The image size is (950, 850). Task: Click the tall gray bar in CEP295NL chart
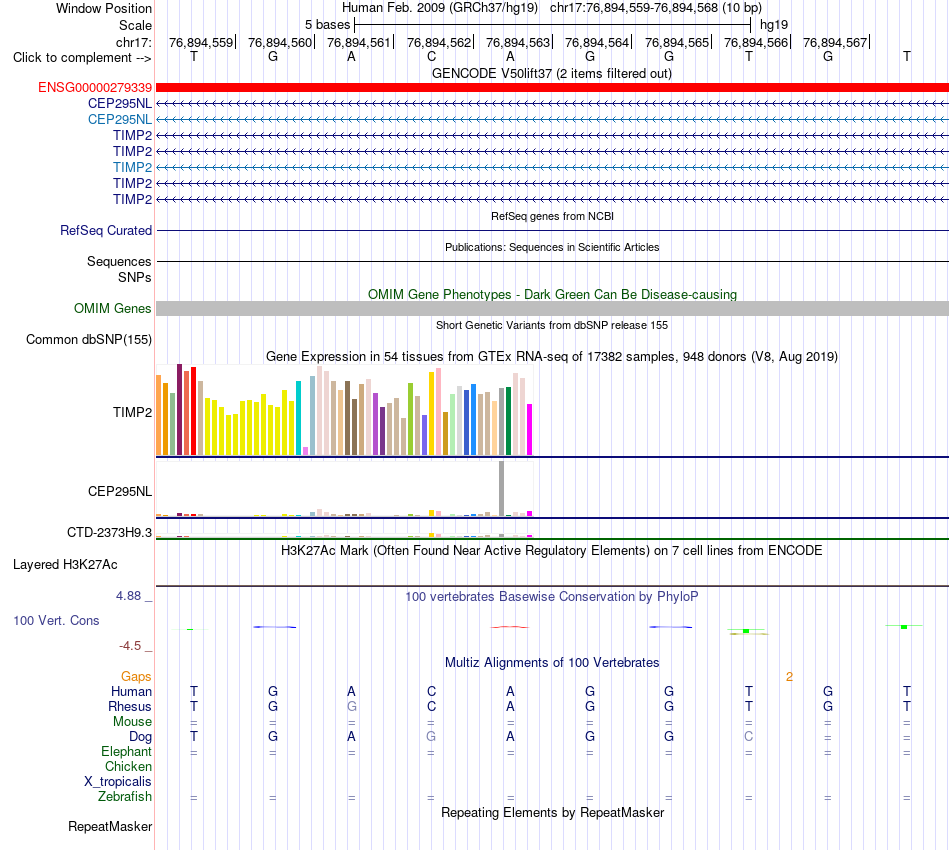[502, 488]
